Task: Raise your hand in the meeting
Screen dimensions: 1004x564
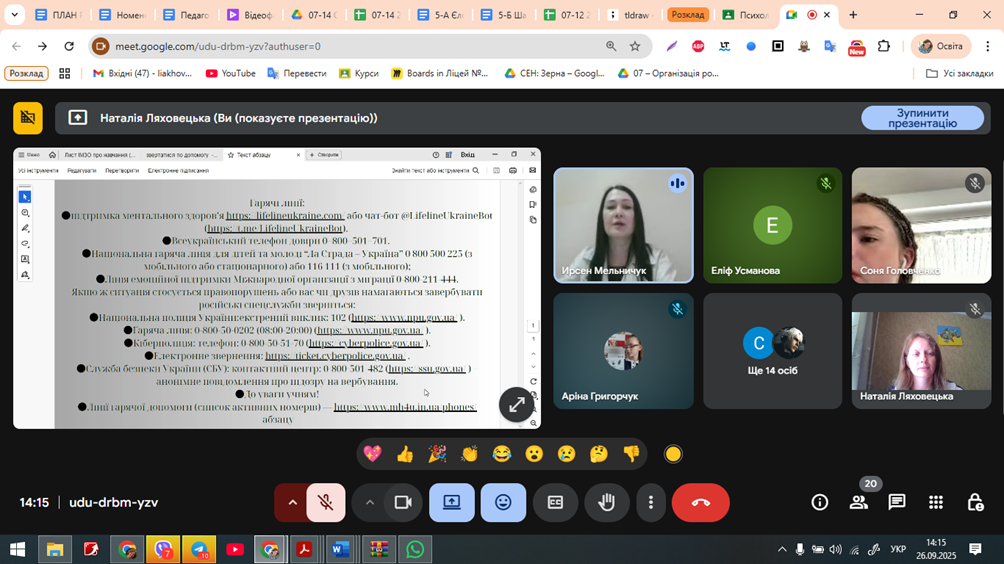Action: pyautogui.click(x=606, y=503)
